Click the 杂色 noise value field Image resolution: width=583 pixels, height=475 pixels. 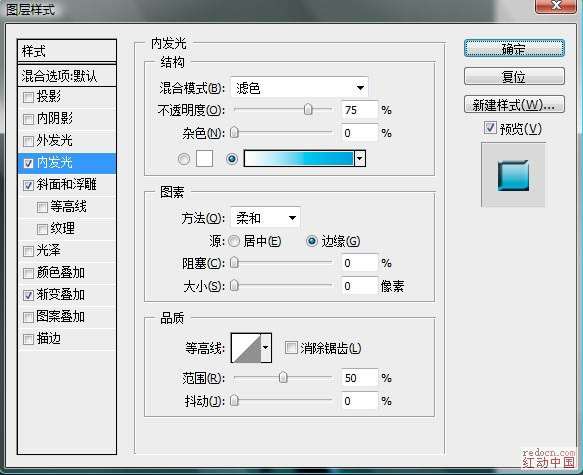pos(359,133)
